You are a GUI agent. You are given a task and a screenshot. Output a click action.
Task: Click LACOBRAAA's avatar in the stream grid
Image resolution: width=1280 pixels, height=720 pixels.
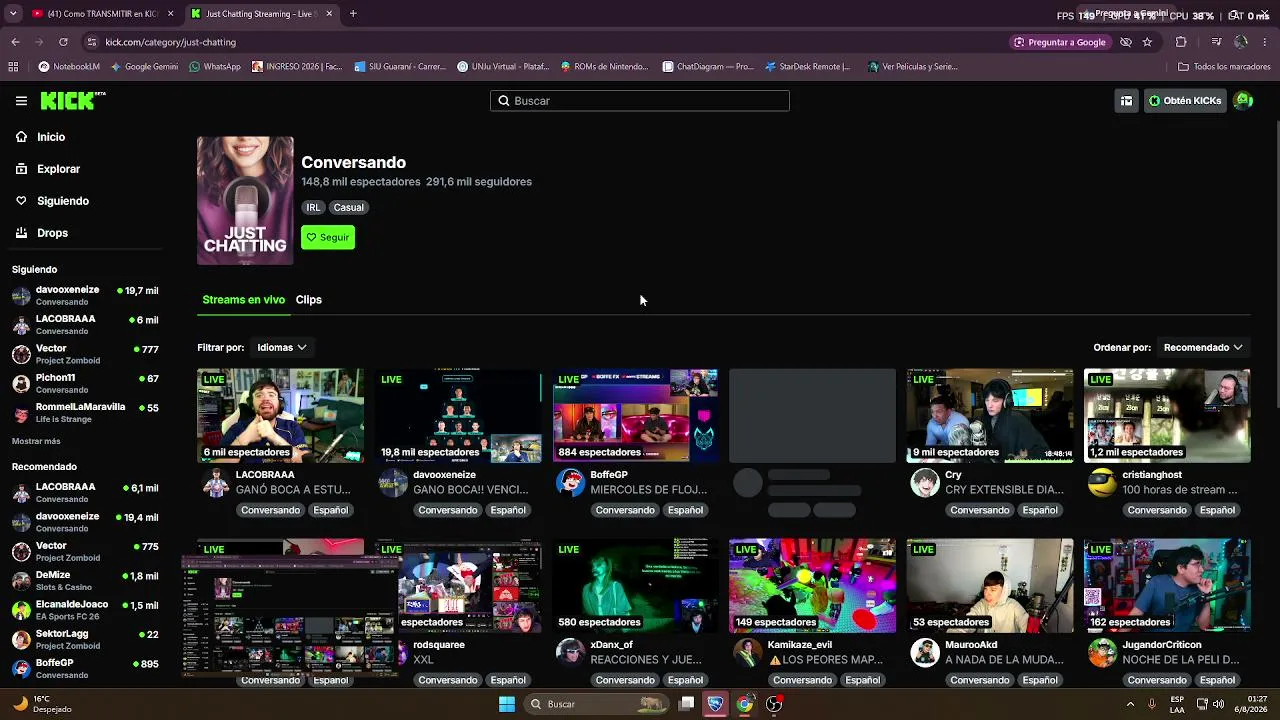(215, 483)
